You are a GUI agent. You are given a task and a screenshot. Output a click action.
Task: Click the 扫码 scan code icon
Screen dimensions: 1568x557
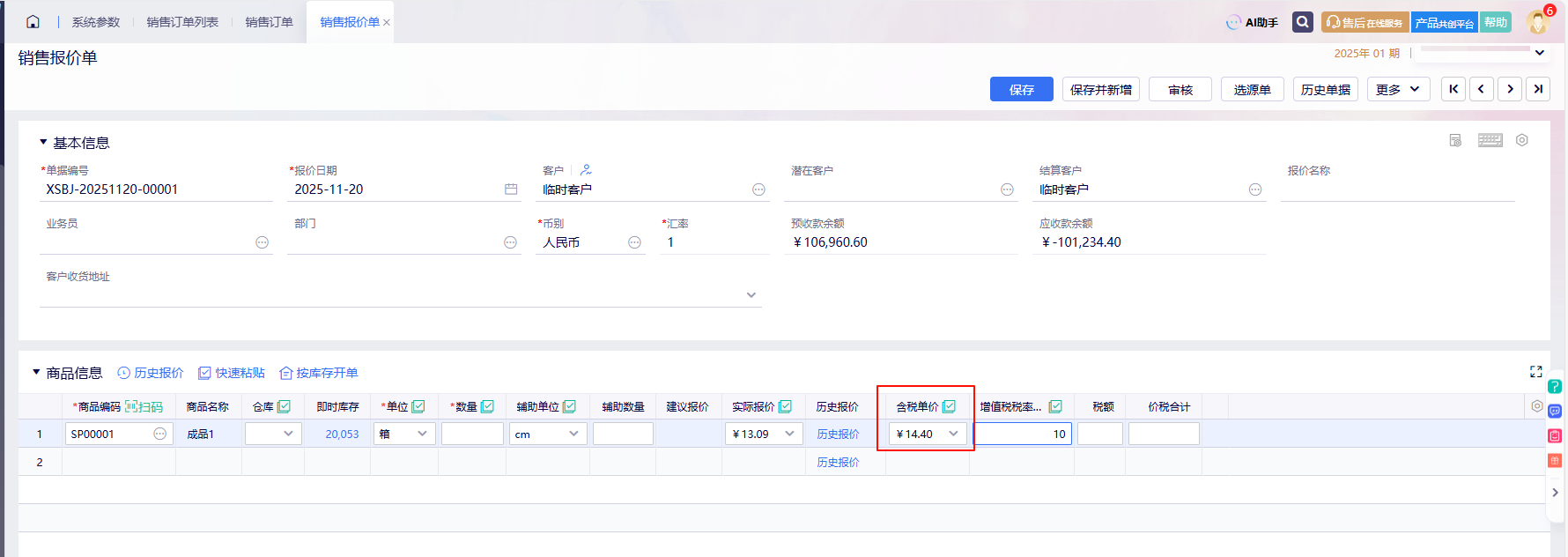tap(144, 406)
